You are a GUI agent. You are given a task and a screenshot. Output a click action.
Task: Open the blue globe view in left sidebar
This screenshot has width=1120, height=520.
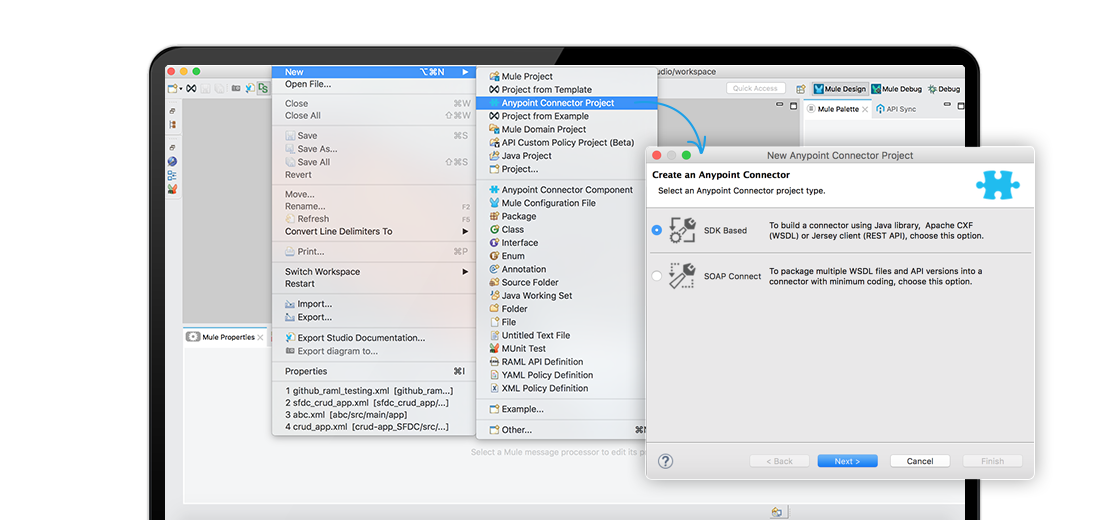pyautogui.click(x=172, y=162)
